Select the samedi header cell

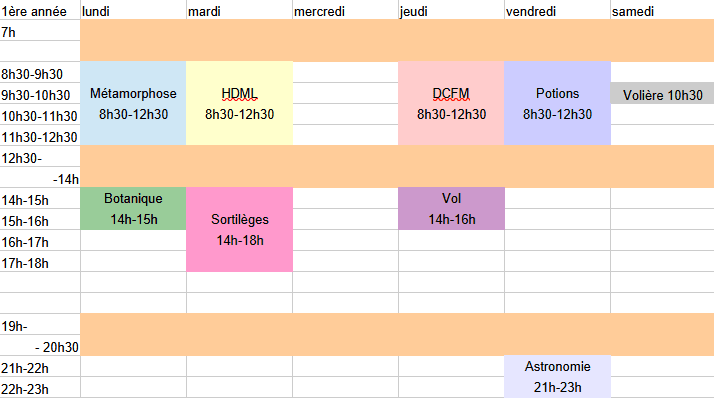pos(663,10)
